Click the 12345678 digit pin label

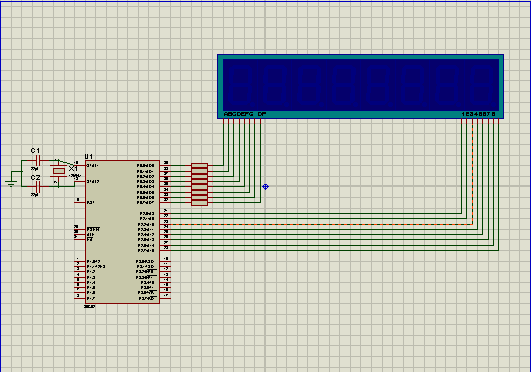point(479,114)
